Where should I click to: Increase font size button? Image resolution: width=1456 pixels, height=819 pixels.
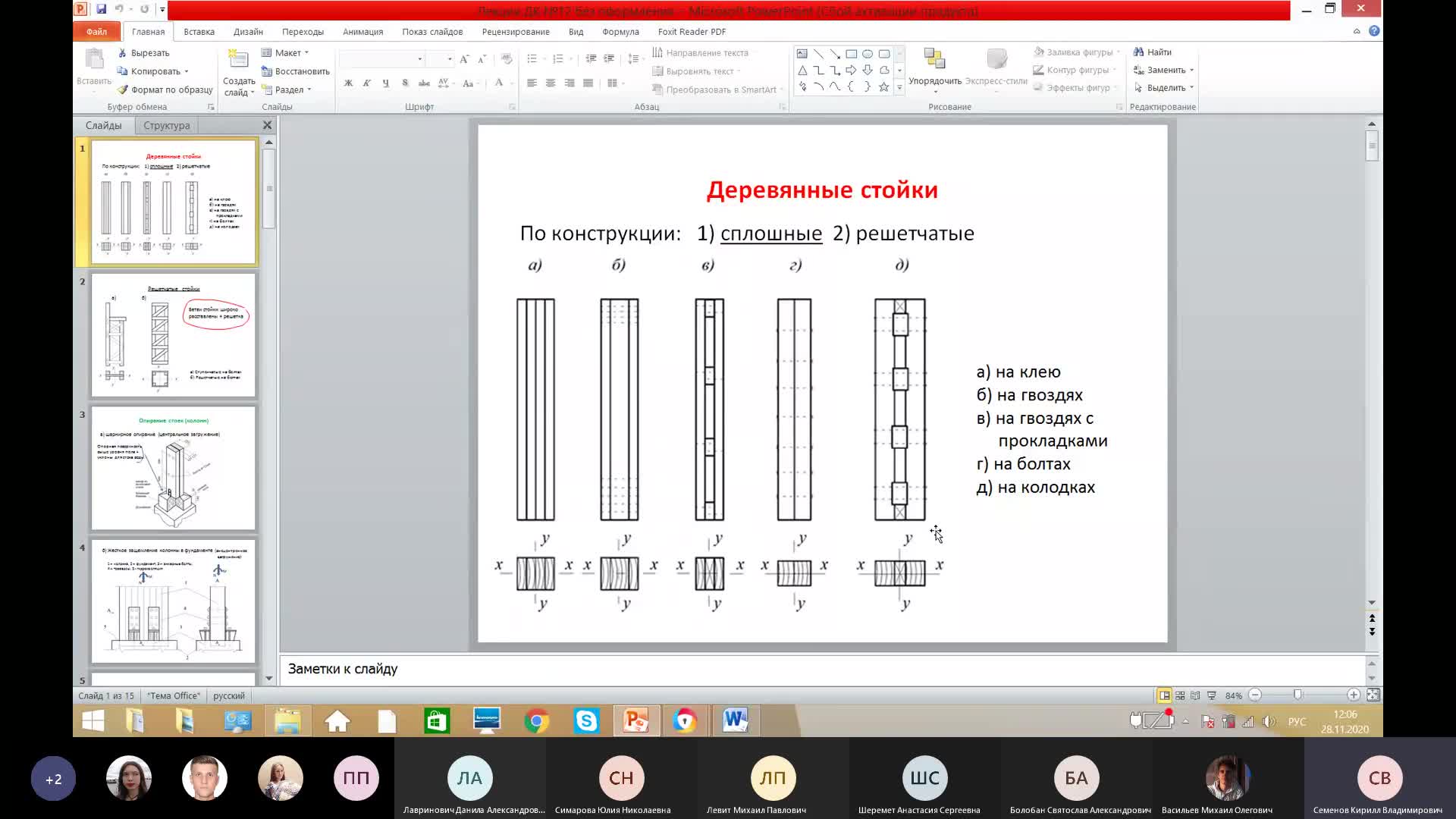[464, 59]
